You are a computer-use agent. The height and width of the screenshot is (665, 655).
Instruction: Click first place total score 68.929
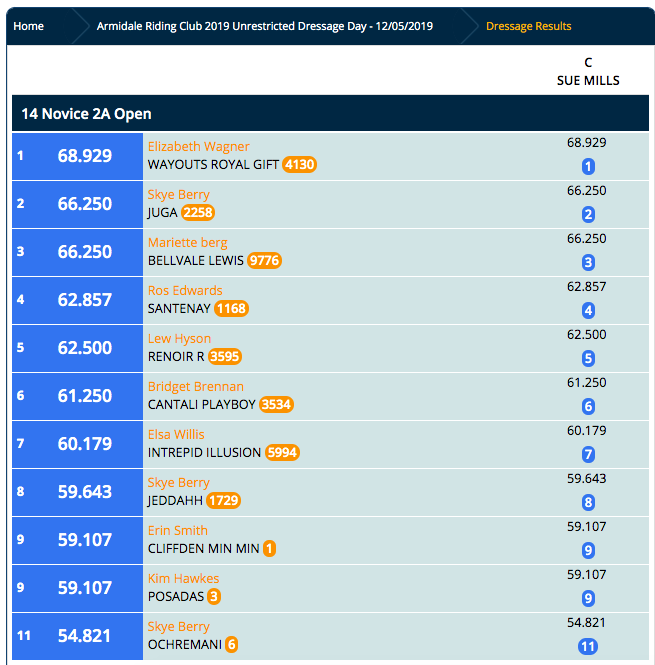coord(85,156)
